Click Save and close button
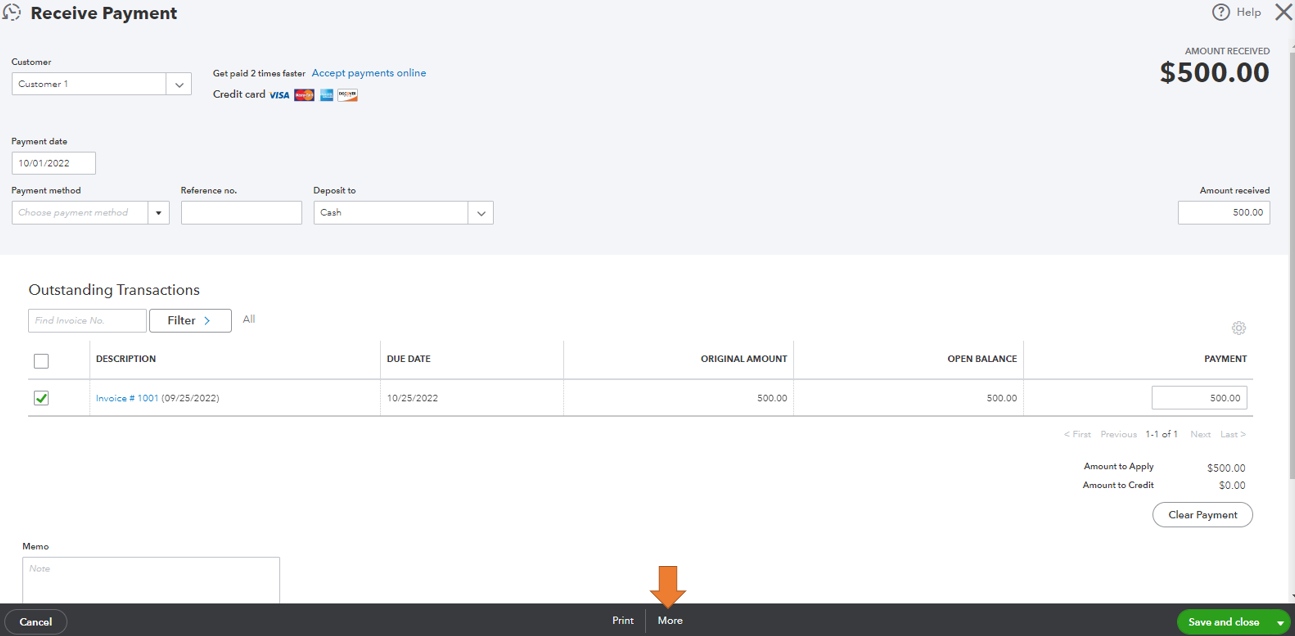Viewport: 1295px width, 636px height. (x=1223, y=622)
